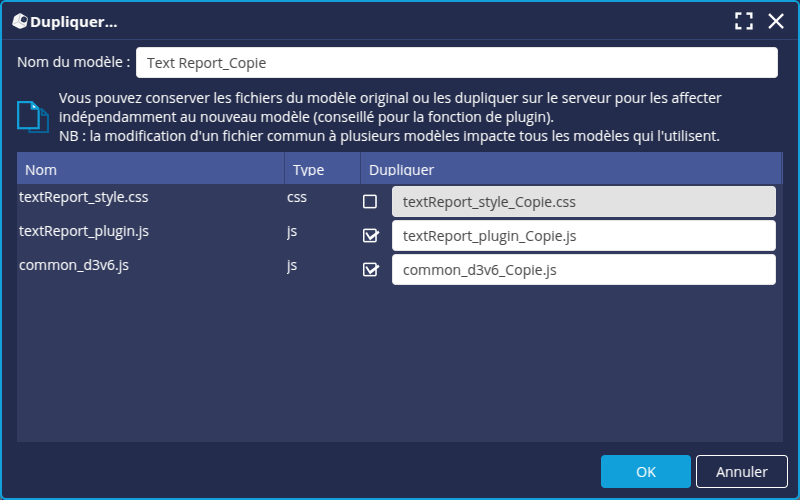Click the css type cell
This screenshot has width=800, height=500.
pyautogui.click(x=297, y=197)
